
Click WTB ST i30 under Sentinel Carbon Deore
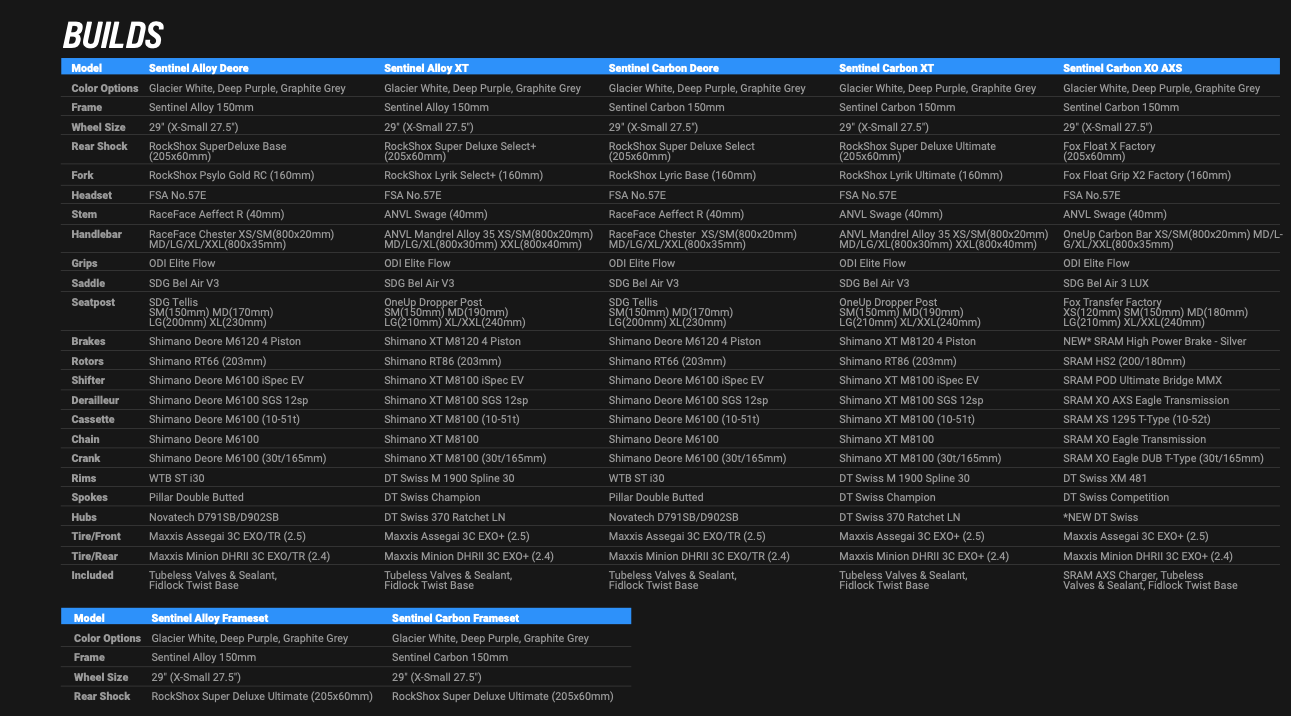(x=636, y=478)
